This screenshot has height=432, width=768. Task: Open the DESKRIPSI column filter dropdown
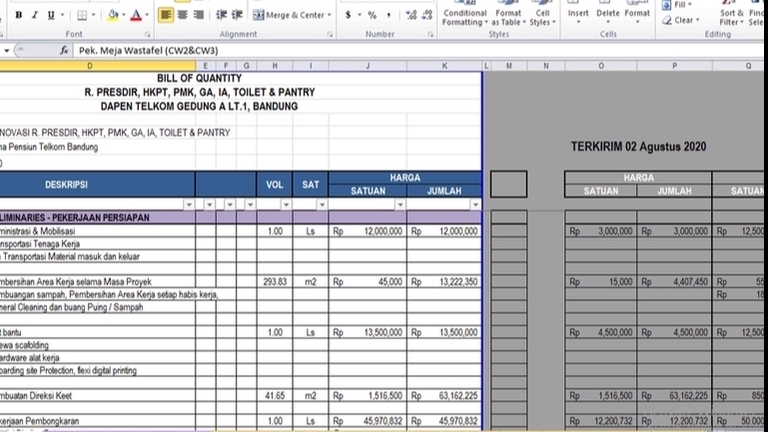[188, 204]
